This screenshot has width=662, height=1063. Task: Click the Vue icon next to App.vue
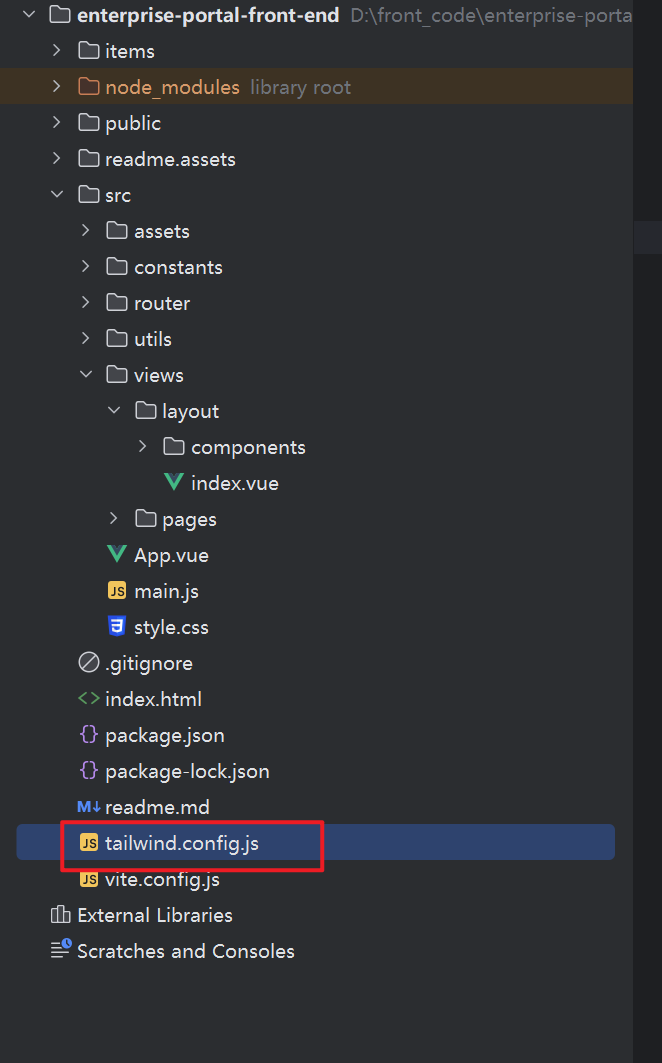click(x=117, y=555)
